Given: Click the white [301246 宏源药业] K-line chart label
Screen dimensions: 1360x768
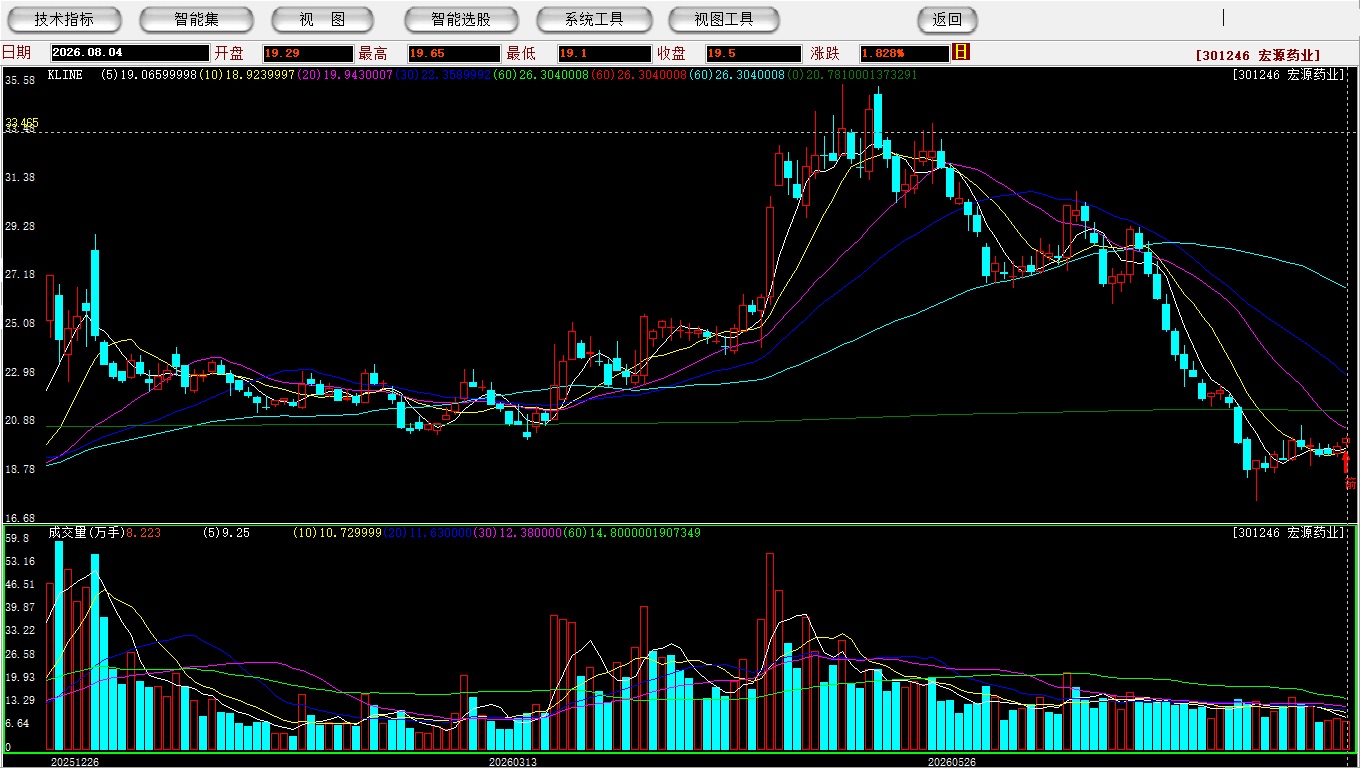Looking at the screenshot, I should click(x=1289, y=75).
